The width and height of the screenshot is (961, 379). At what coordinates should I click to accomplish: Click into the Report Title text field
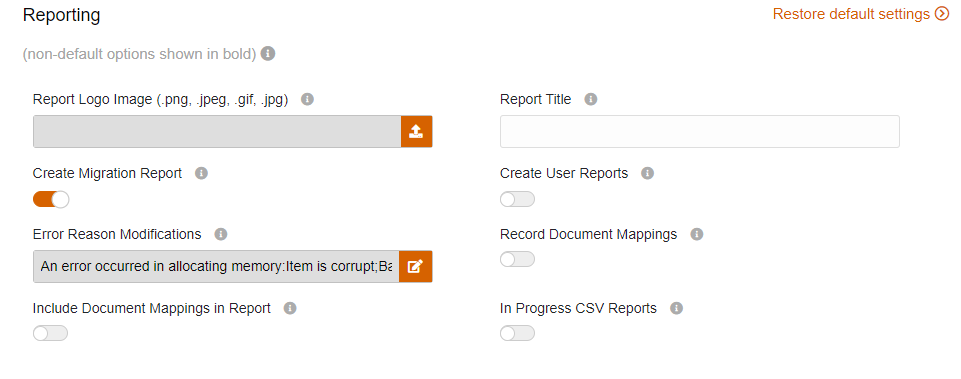[x=700, y=131]
